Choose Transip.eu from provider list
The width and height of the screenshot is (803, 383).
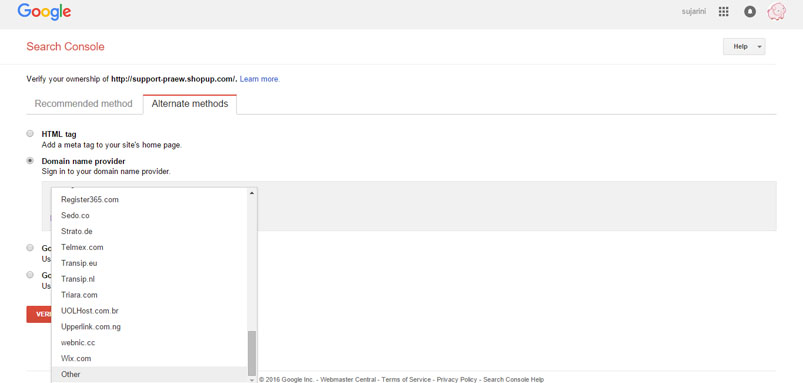150,263
